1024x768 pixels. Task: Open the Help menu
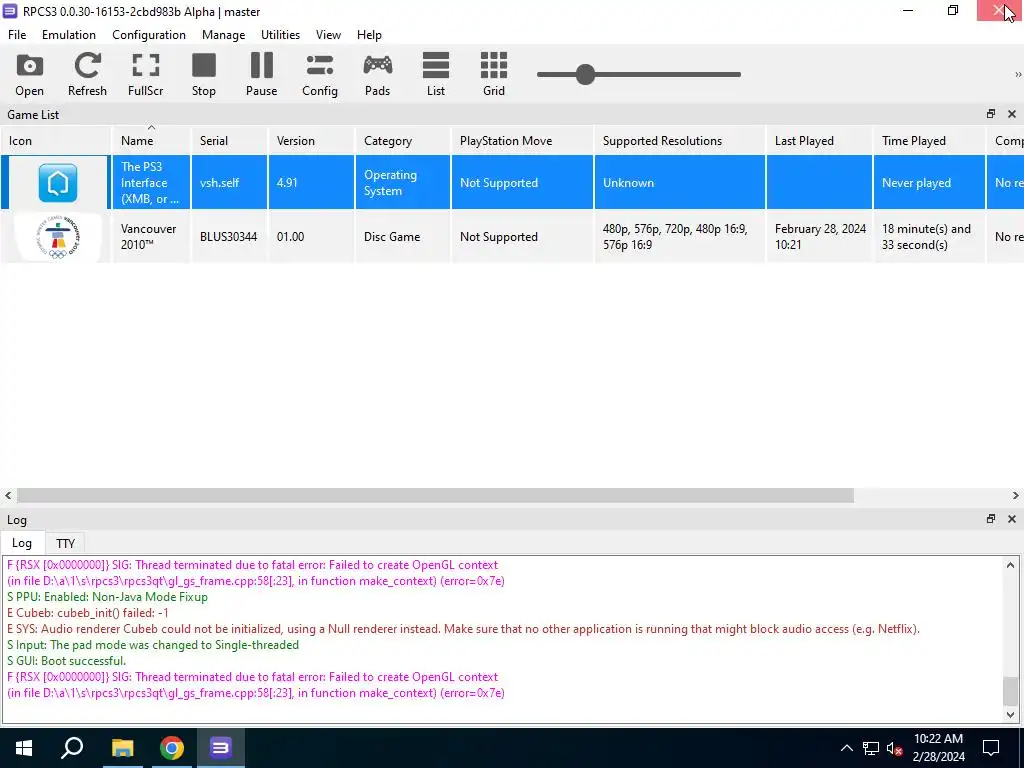click(x=369, y=35)
